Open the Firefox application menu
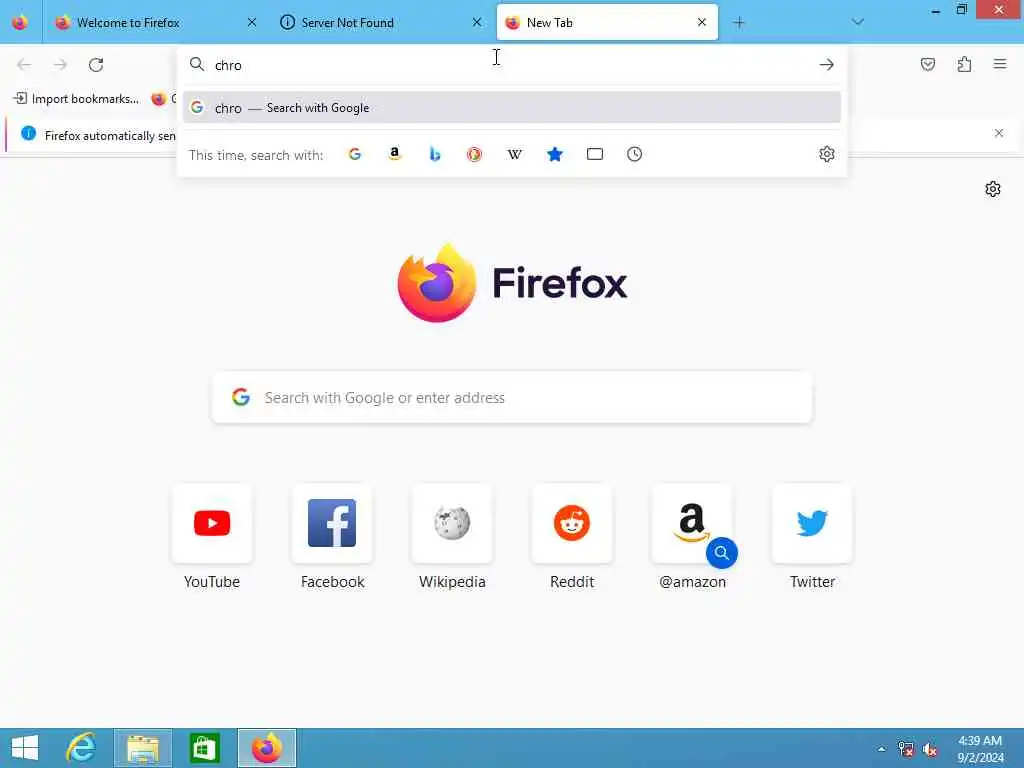Image resolution: width=1024 pixels, height=768 pixels. [x=1000, y=64]
